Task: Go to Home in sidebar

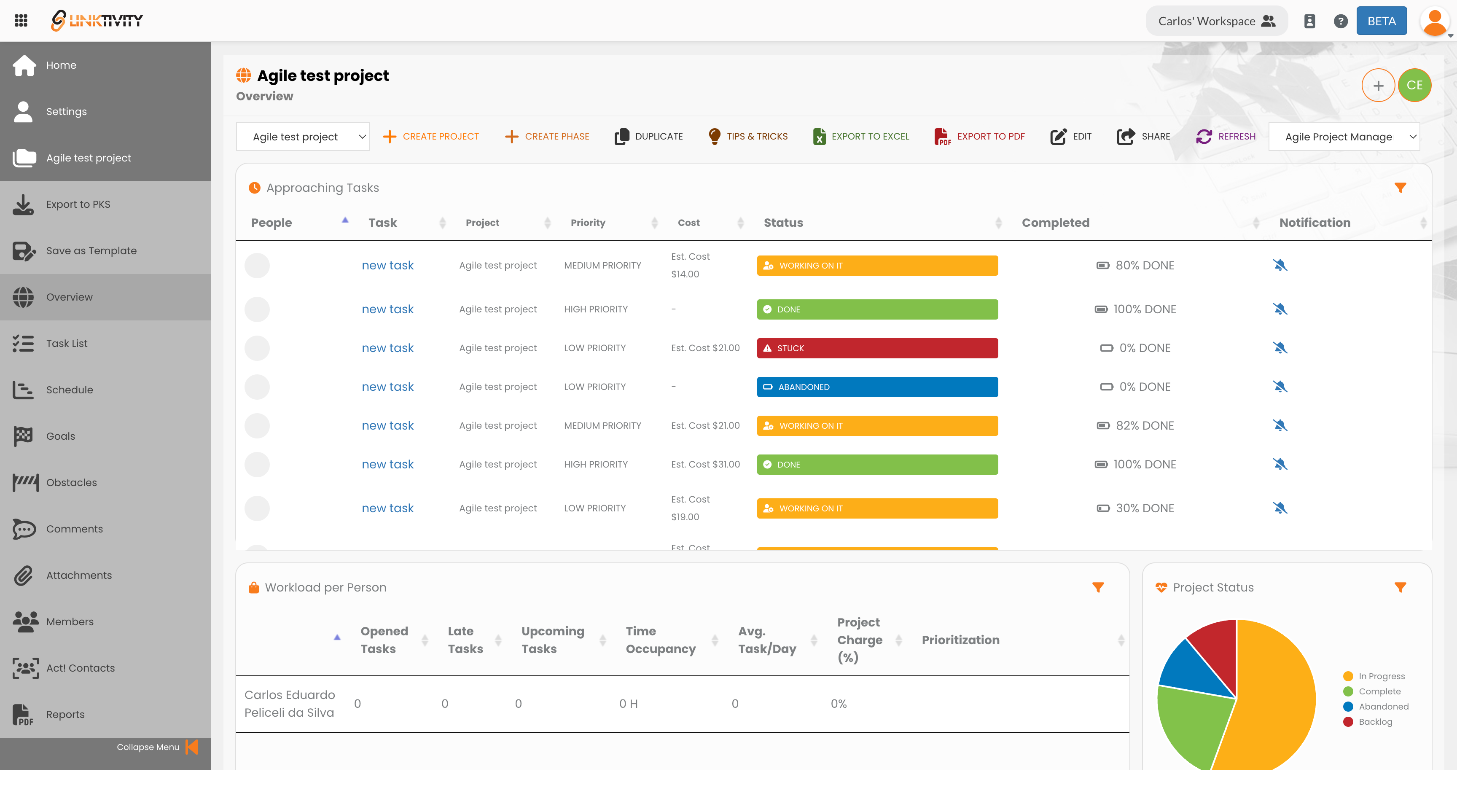Action: click(x=105, y=65)
